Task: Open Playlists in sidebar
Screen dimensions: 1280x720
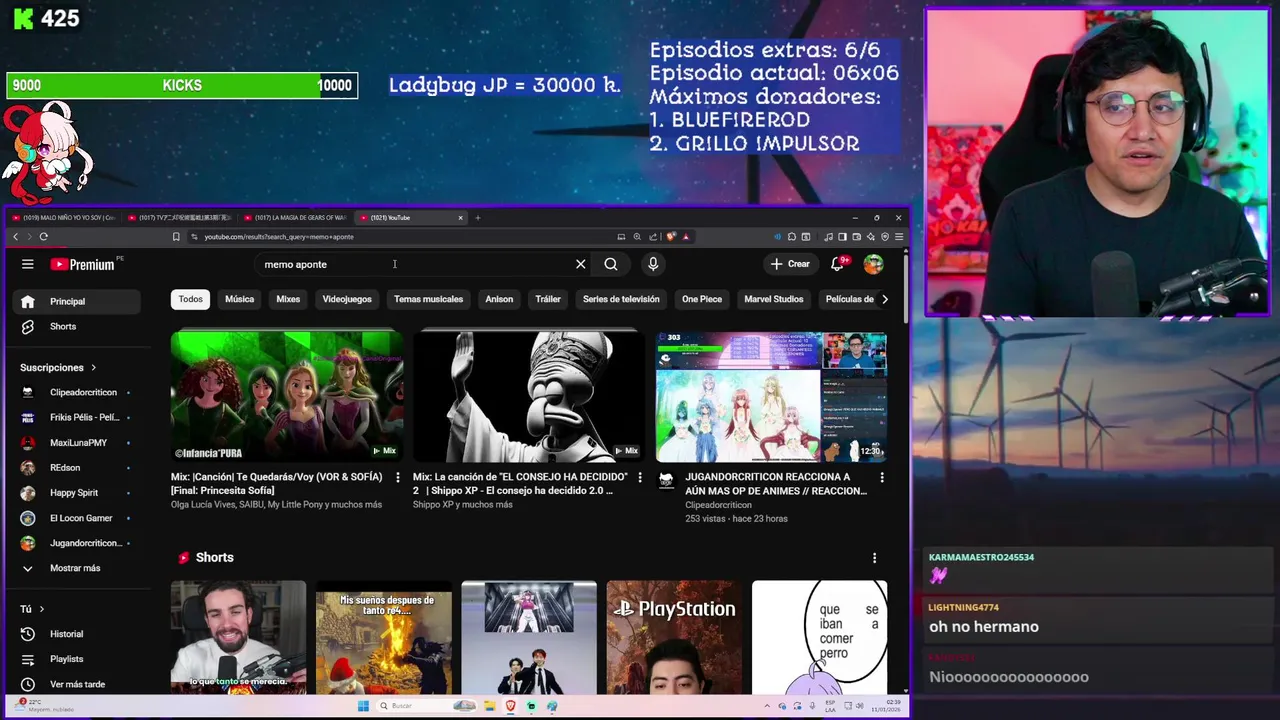Action: click(x=78, y=659)
